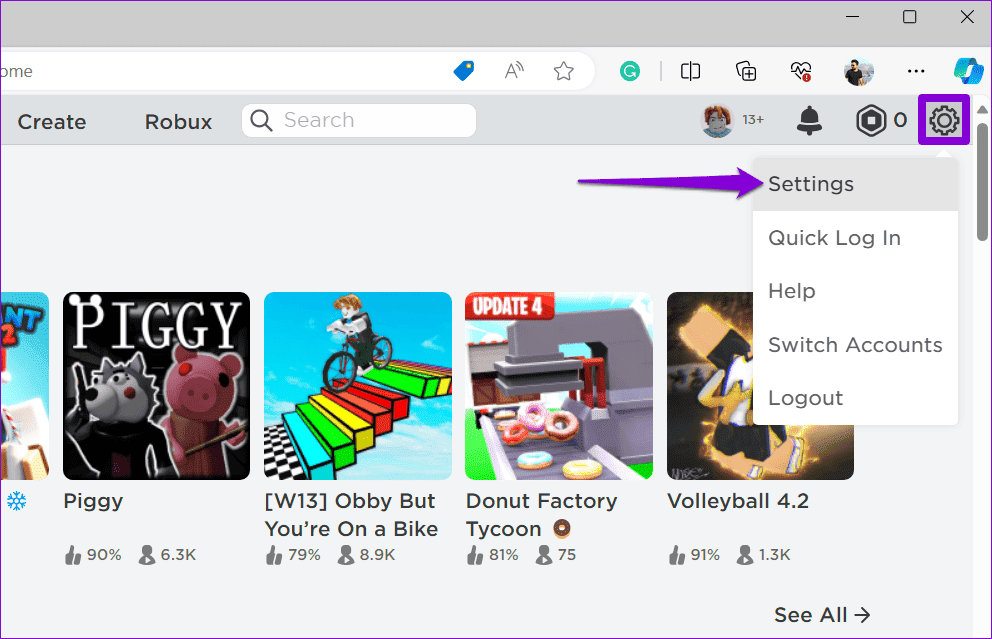Click the See All link
The image size is (992, 639).
[x=822, y=615]
